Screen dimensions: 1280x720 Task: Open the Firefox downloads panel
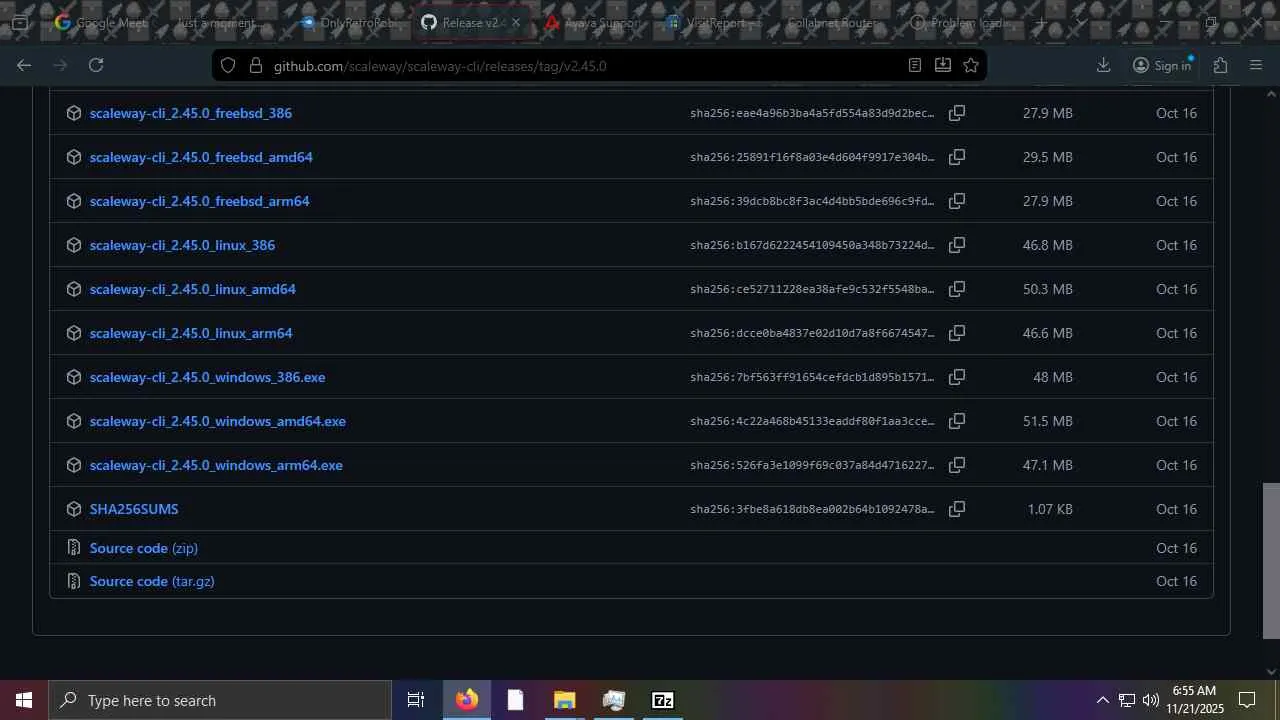coord(1104,65)
